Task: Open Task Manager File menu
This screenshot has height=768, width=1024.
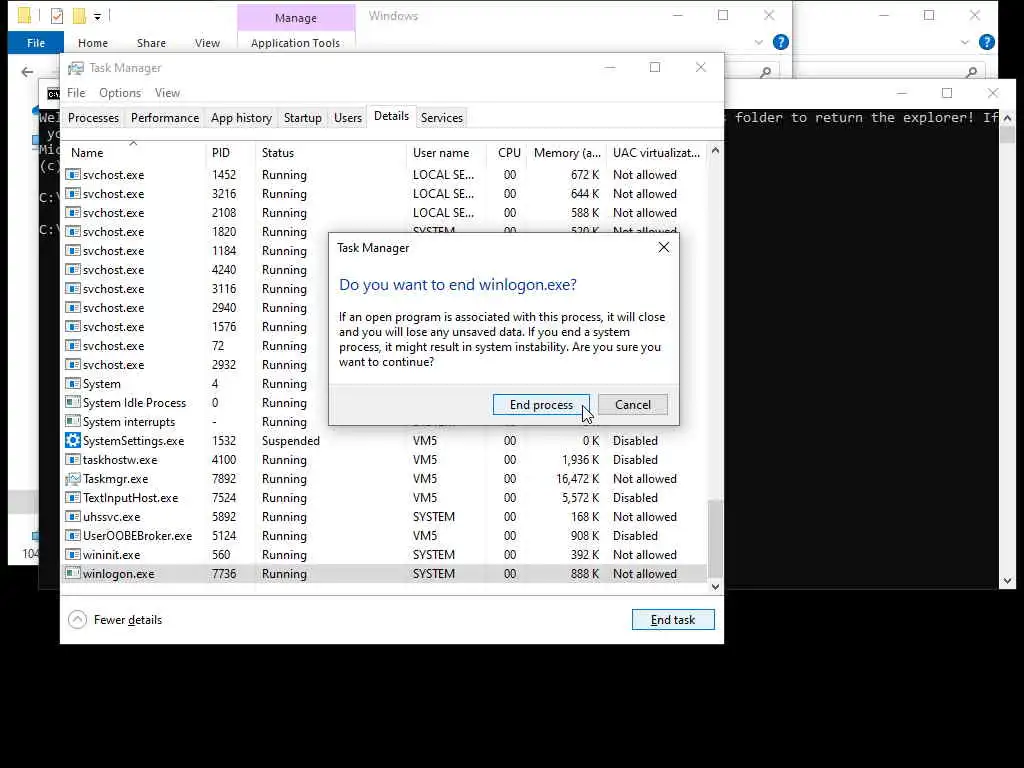Action: click(76, 93)
